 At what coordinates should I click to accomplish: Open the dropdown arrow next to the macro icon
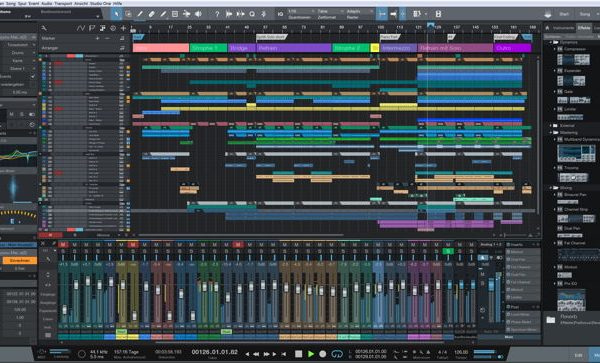coord(426,14)
